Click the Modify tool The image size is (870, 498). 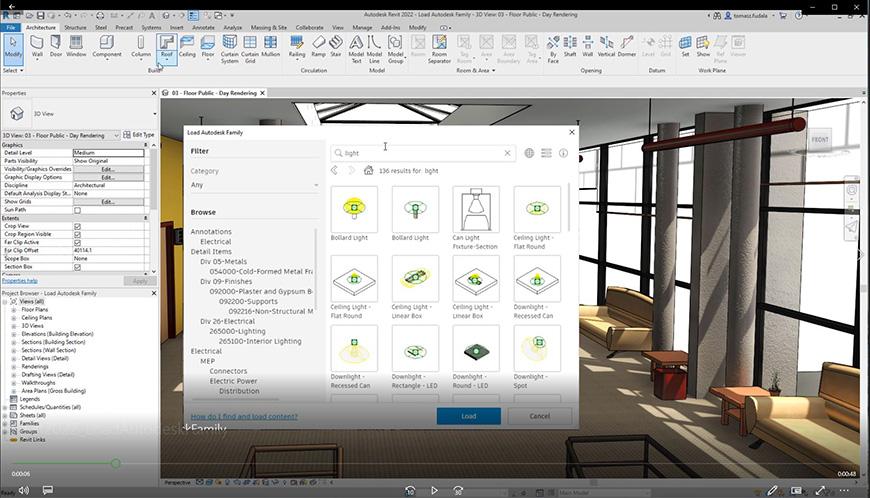[13, 47]
